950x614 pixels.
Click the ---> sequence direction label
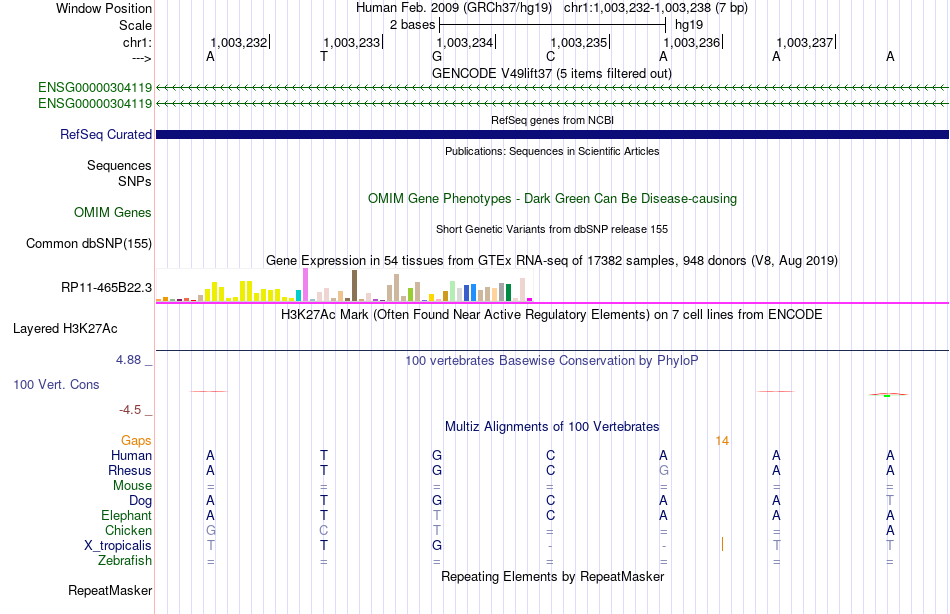coord(142,58)
